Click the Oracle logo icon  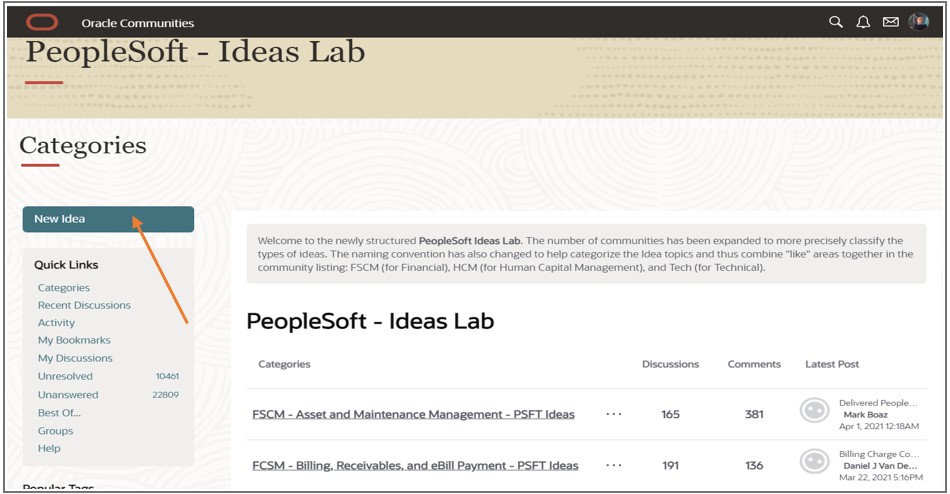click(x=42, y=22)
